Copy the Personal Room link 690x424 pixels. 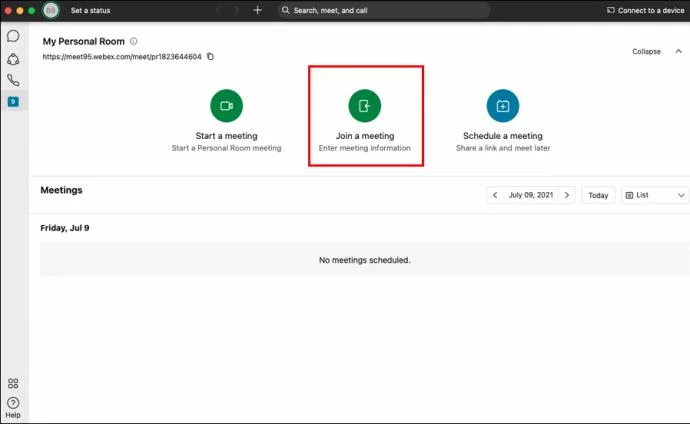pos(210,57)
